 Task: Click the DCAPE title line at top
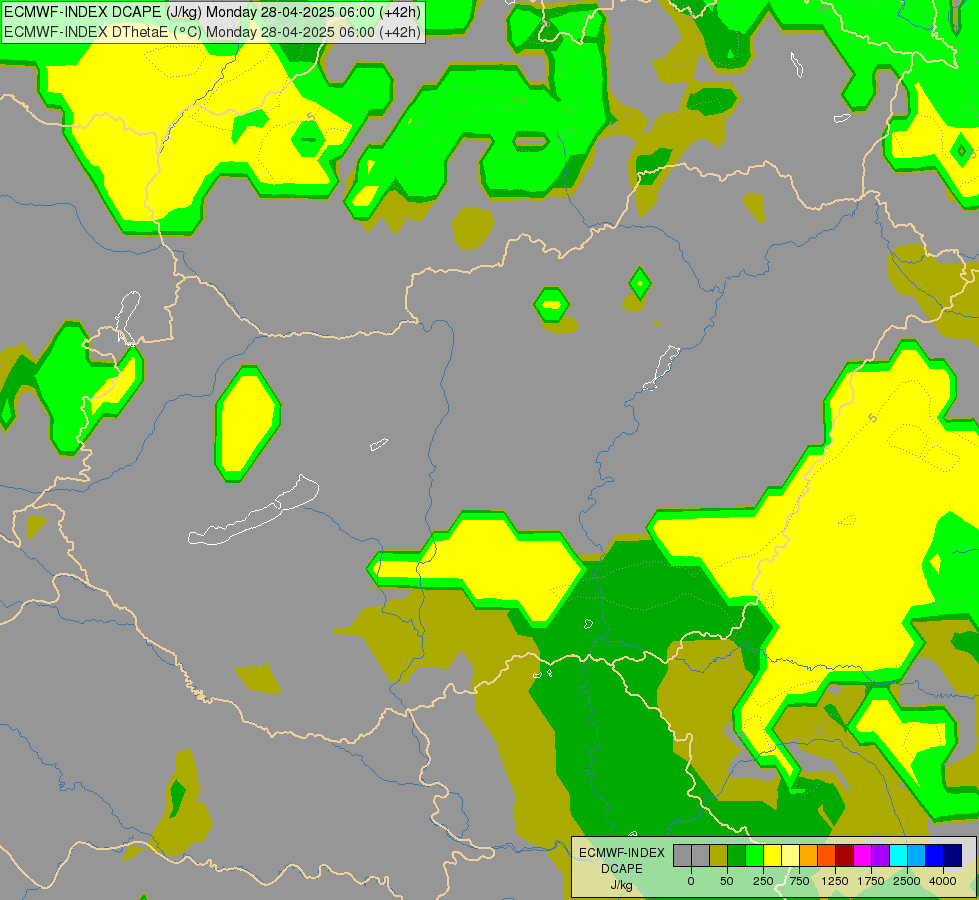[x=212, y=12]
